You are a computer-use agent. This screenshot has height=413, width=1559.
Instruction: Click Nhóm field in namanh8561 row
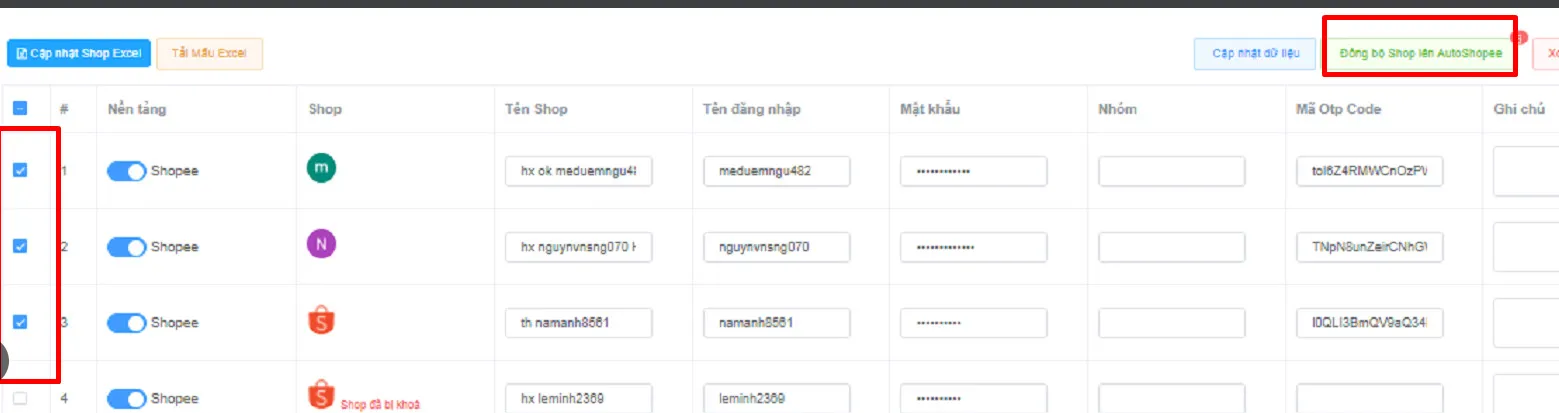pos(1172,323)
